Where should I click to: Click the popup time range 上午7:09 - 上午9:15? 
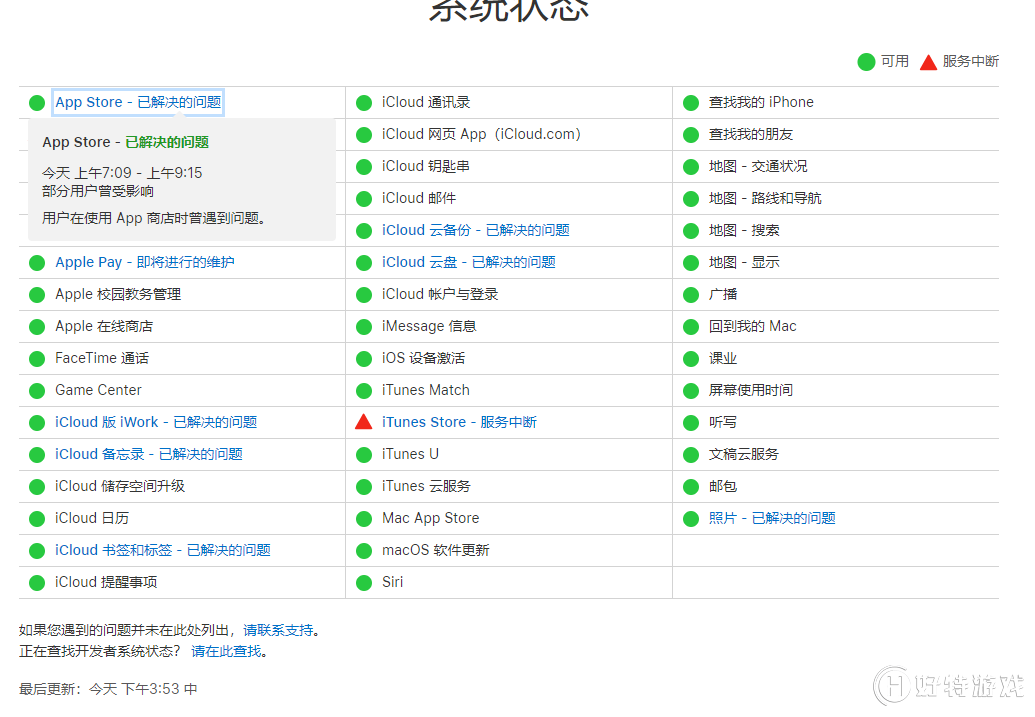pos(137,173)
